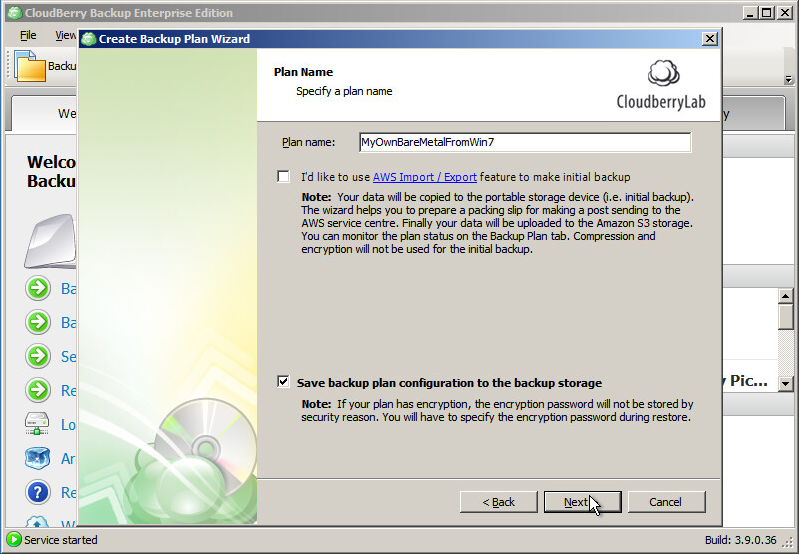Open the File menu in main window
Image resolution: width=799 pixels, height=554 pixels.
(28, 35)
